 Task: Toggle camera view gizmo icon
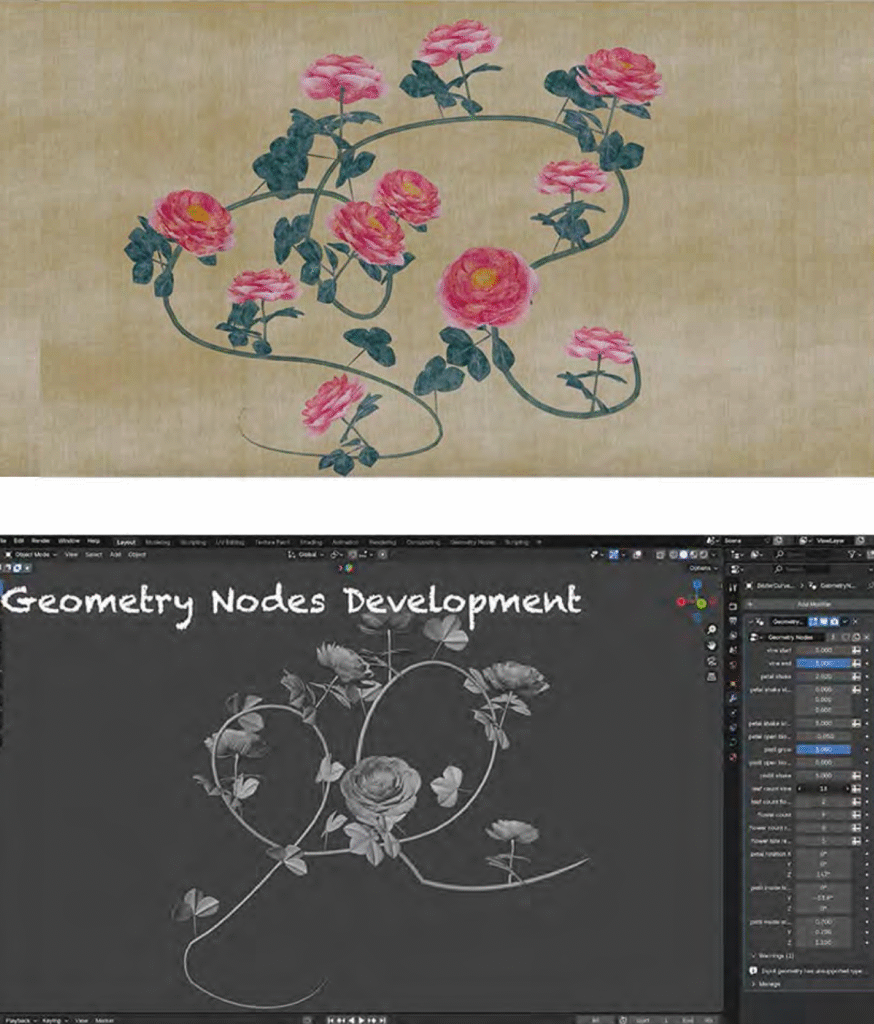711,661
